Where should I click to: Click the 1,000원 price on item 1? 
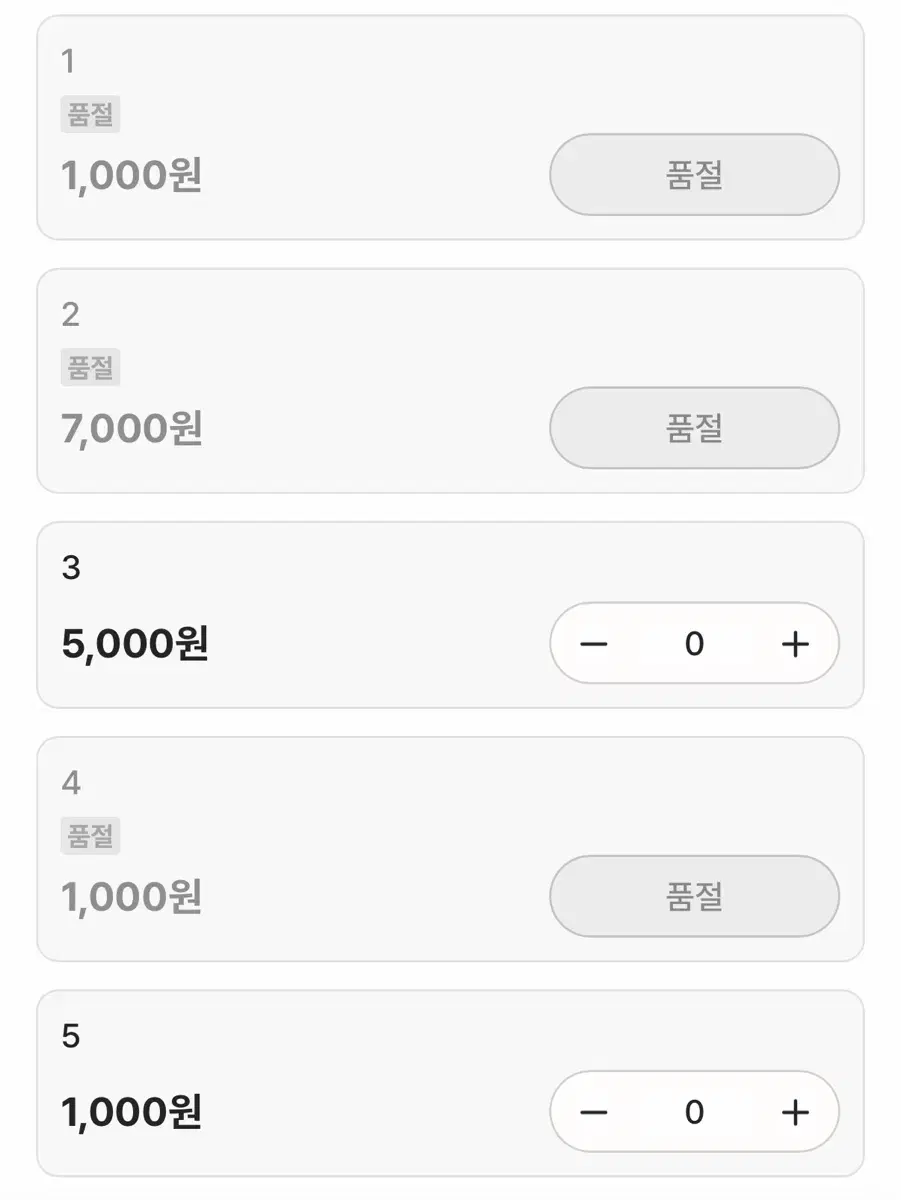tap(132, 176)
